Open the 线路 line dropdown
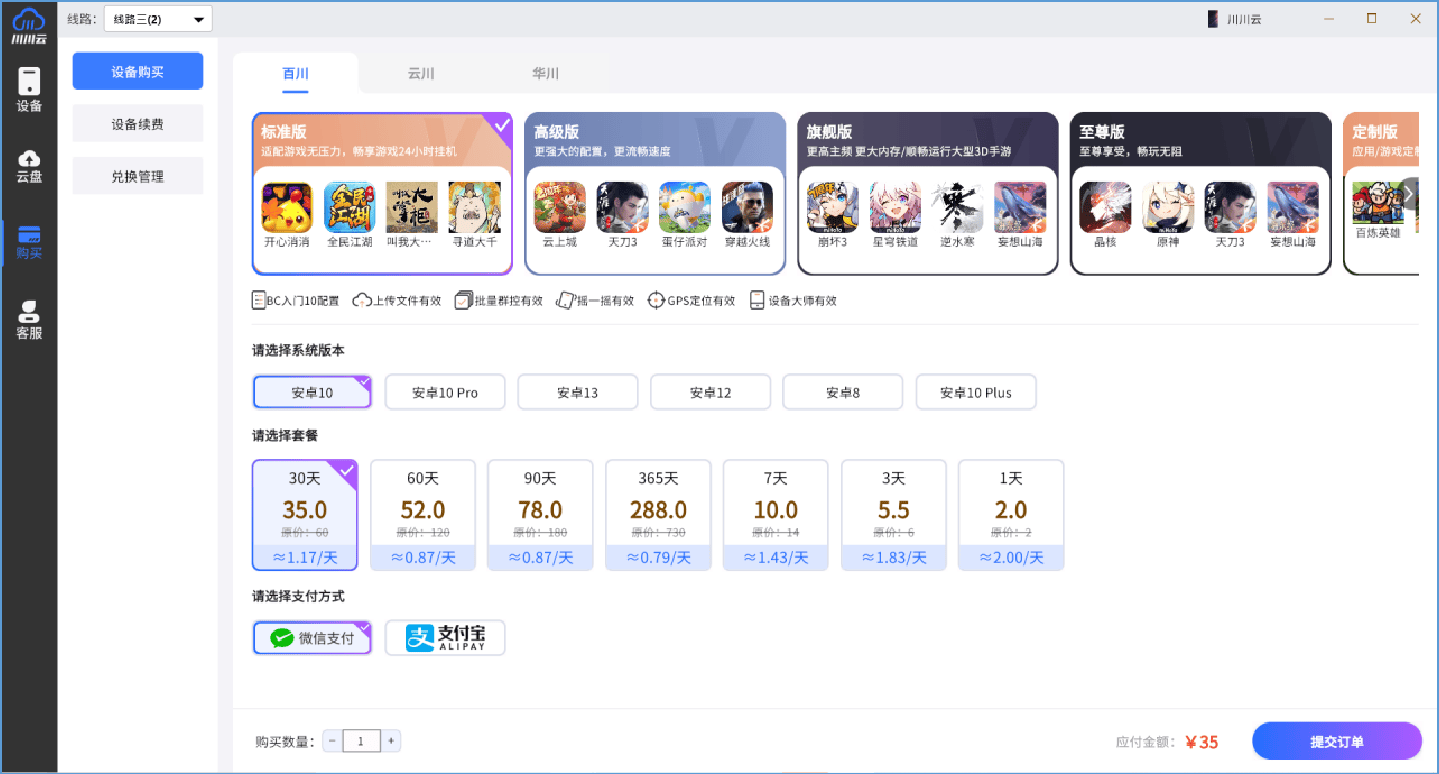The height and width of the screenshot is (774, 1439). point(157,19)
